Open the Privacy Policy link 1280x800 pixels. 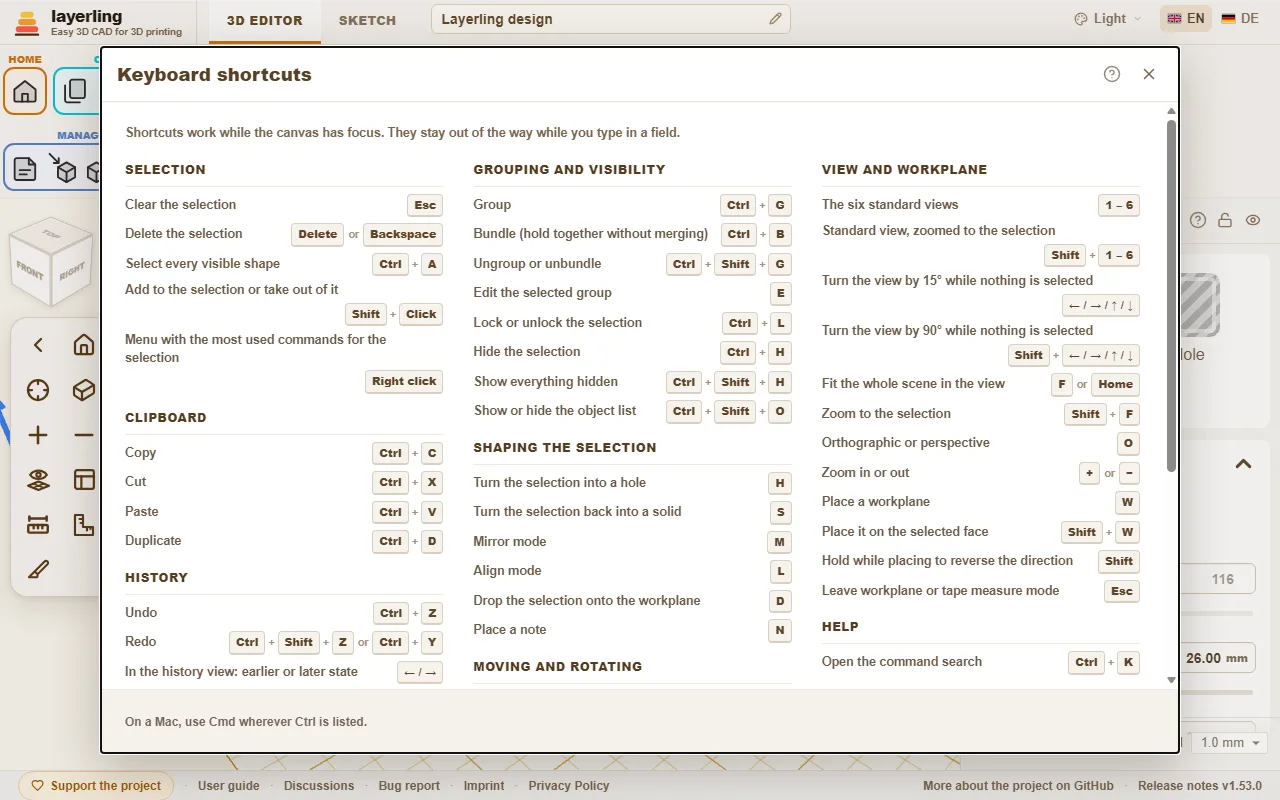coord(569,786)
